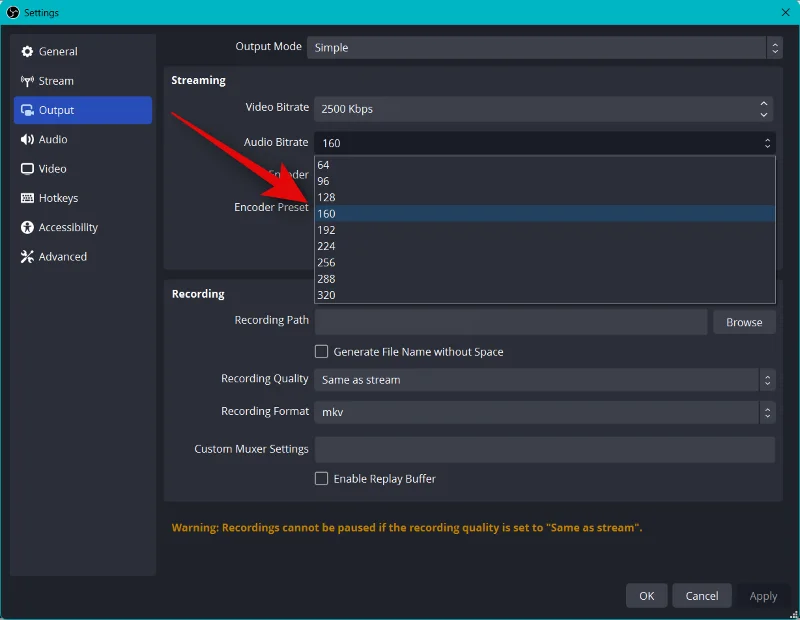Switch to Stream settings
800x620 pixels.
point(83,81)
